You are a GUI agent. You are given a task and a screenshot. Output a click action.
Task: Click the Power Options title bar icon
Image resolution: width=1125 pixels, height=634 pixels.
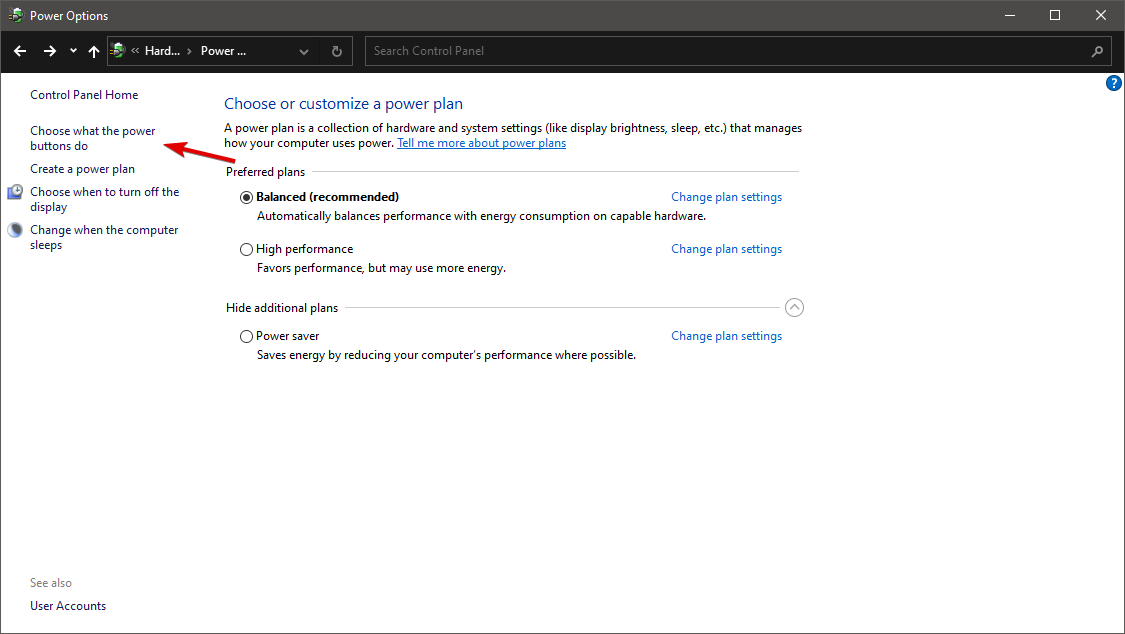16,15
